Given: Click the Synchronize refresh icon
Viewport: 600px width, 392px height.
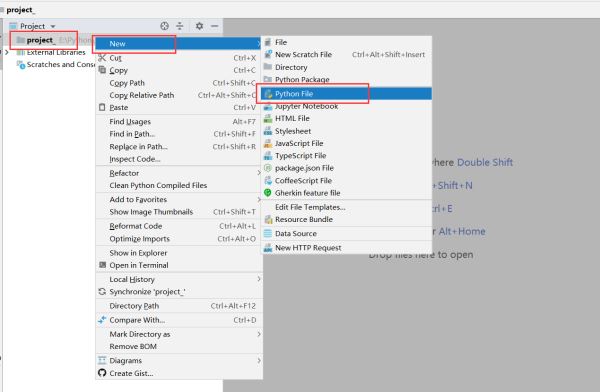Looking at the screenshot, I should (102, 292).
